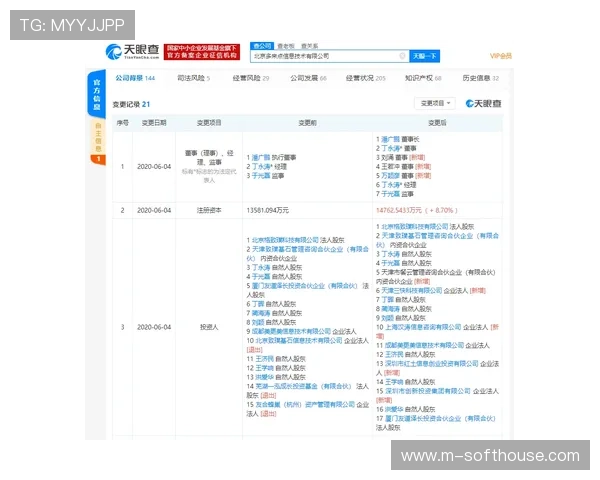This screenshot has width=600, height=480.
Task: Open 深圳市创新投资集团有限公司 link
Action: [427, 391]
